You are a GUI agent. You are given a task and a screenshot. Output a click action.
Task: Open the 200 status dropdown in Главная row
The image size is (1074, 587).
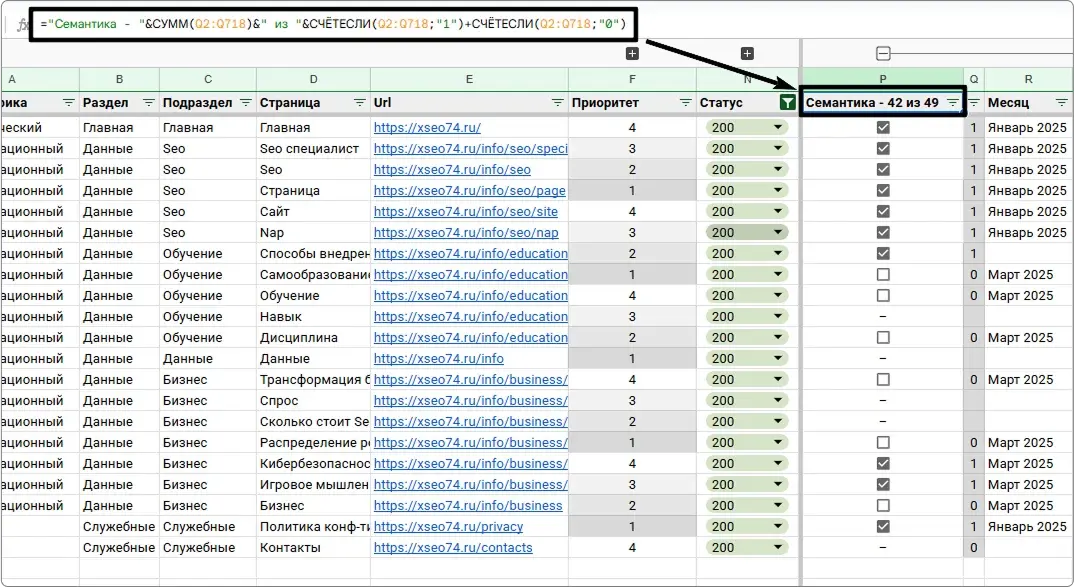[778, 127]
